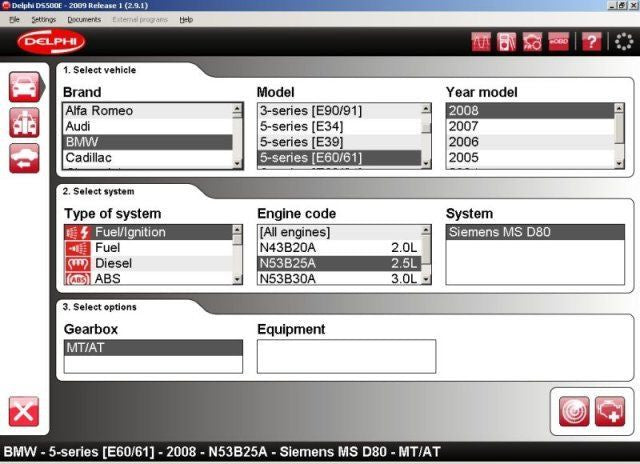Select year model 2008
This screenshot has height=464, width=640.
(530, 111)
